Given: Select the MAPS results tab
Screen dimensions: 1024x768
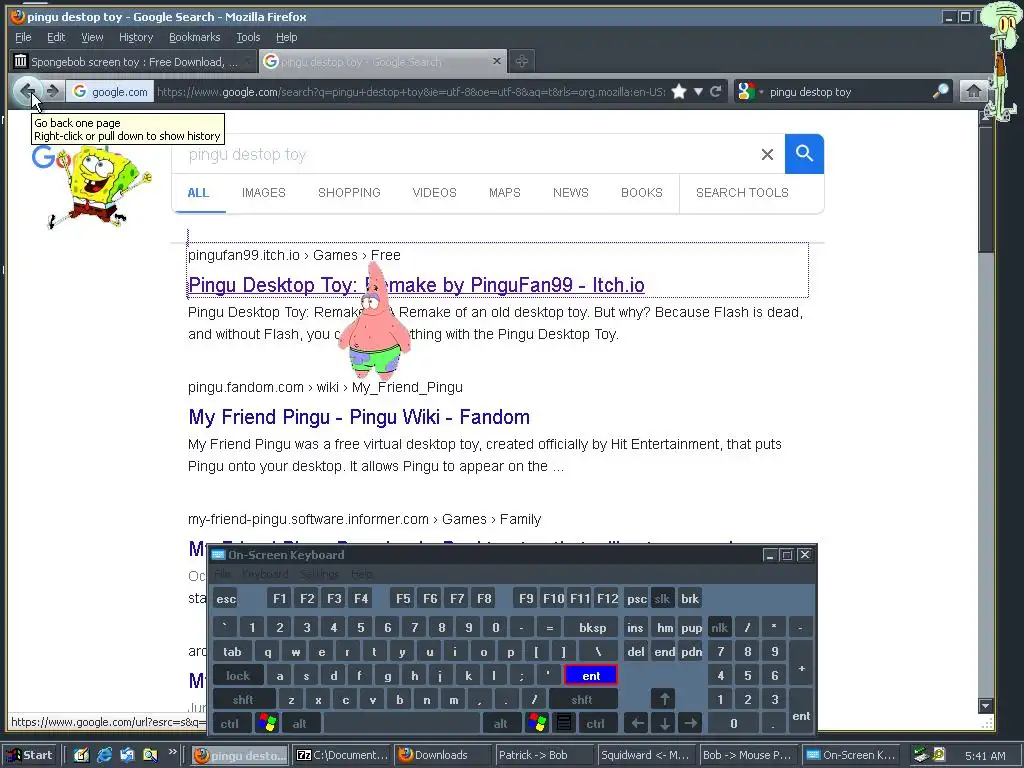Looking at the screenshot, I should coord(504,193).
